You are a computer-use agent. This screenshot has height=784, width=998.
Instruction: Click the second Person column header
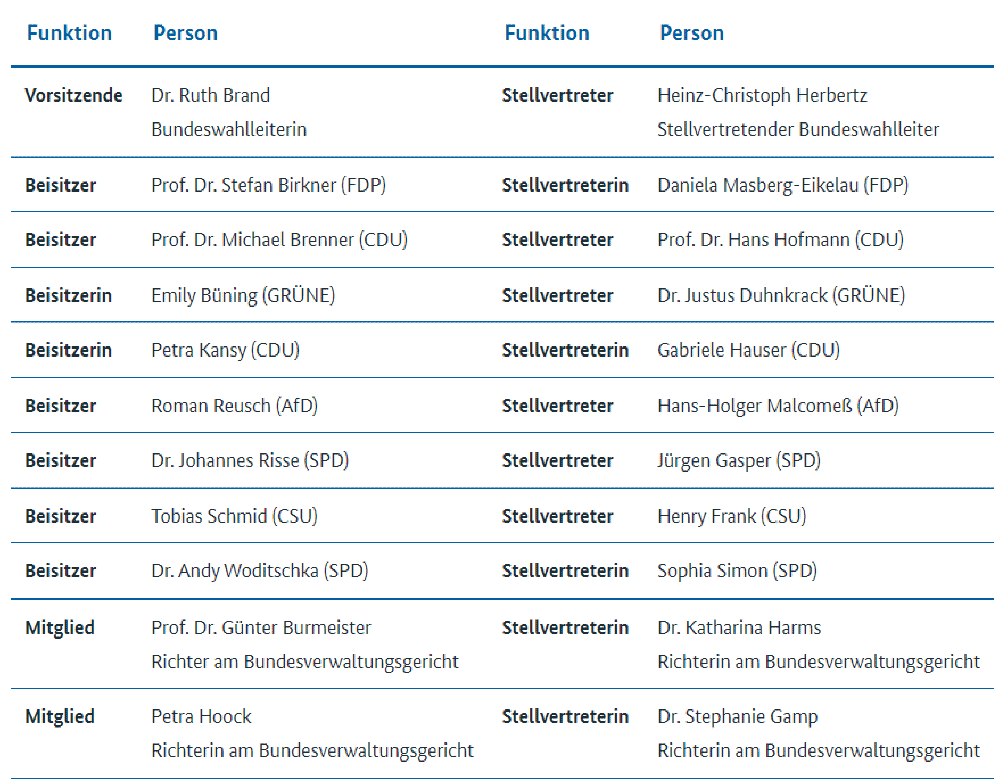pyautogui.click(x=692, y=33)
